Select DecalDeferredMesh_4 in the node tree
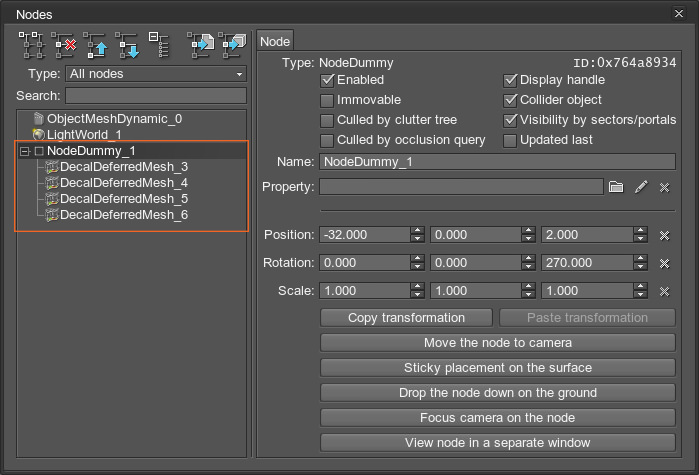699x475 pixels. pos(123,183)
